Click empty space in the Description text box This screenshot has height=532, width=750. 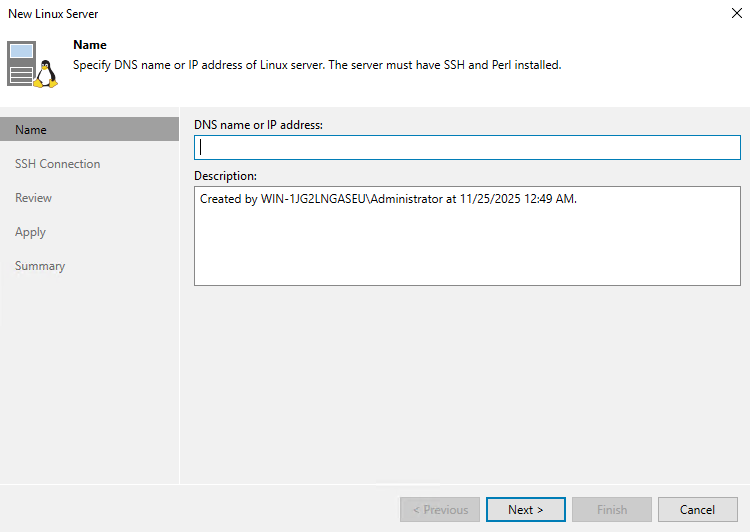click(467, 250)
